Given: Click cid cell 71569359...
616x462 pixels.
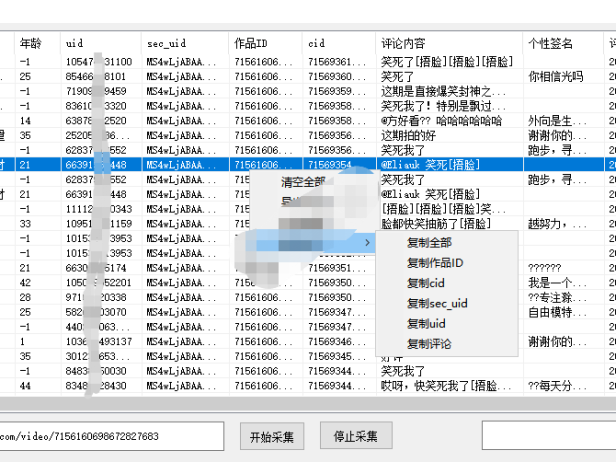Looking at the screenshot, I should pyautogui.click(x=337, y=91).
